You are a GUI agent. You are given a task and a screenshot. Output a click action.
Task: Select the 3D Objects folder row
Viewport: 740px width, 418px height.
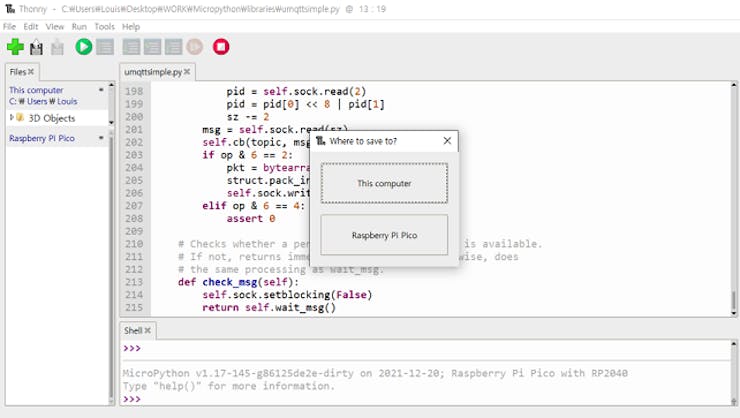click(57, 118)
